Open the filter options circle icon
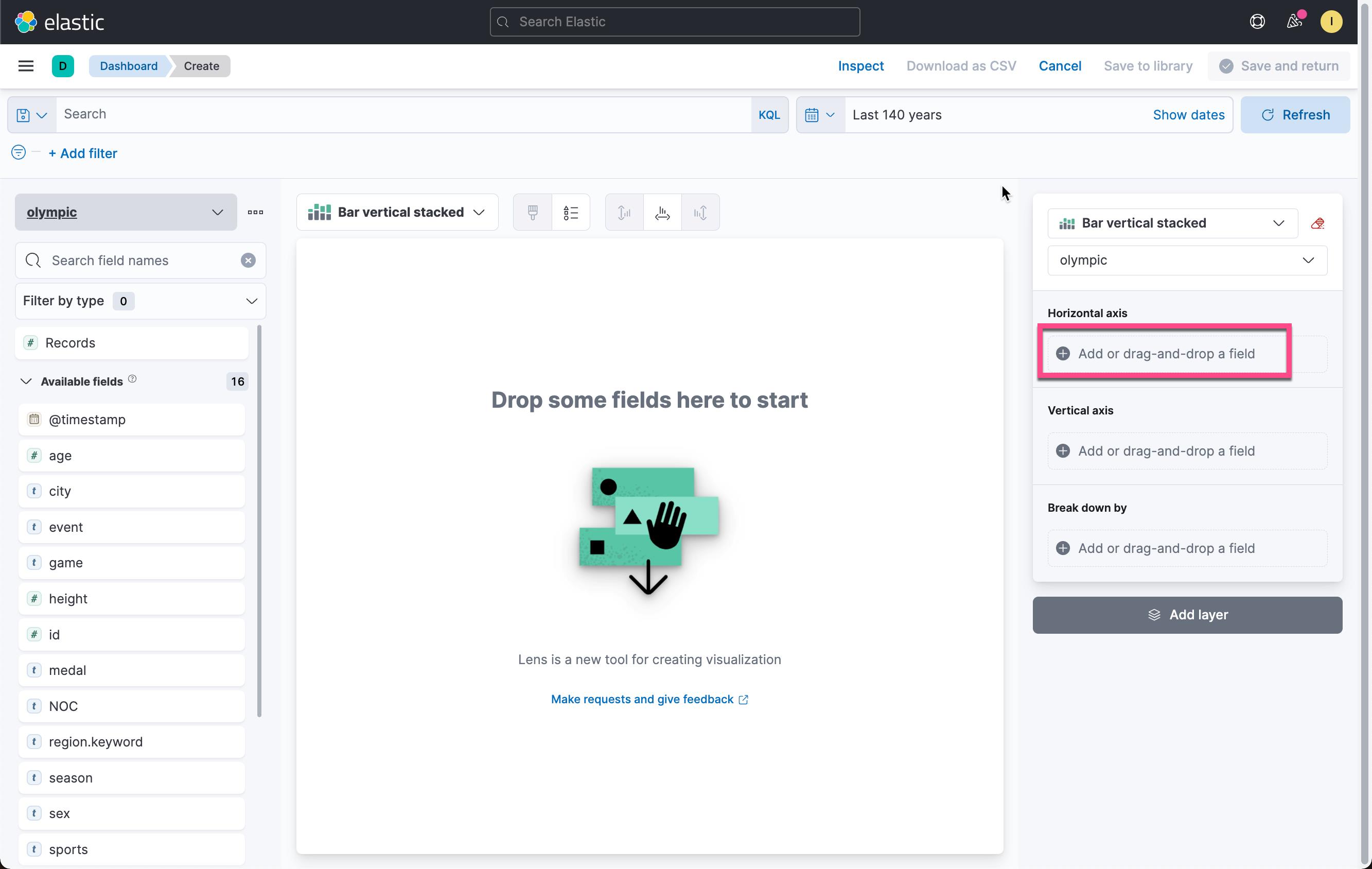The width and height of the screenshot is (1372, 869). coord(18,153)
